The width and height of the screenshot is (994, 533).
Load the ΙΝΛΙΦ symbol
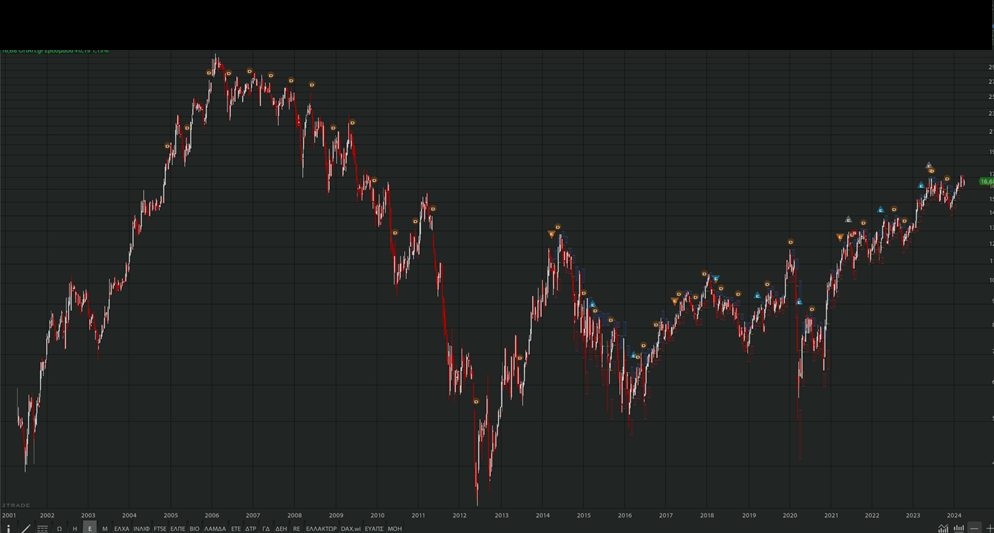point(141,529)
